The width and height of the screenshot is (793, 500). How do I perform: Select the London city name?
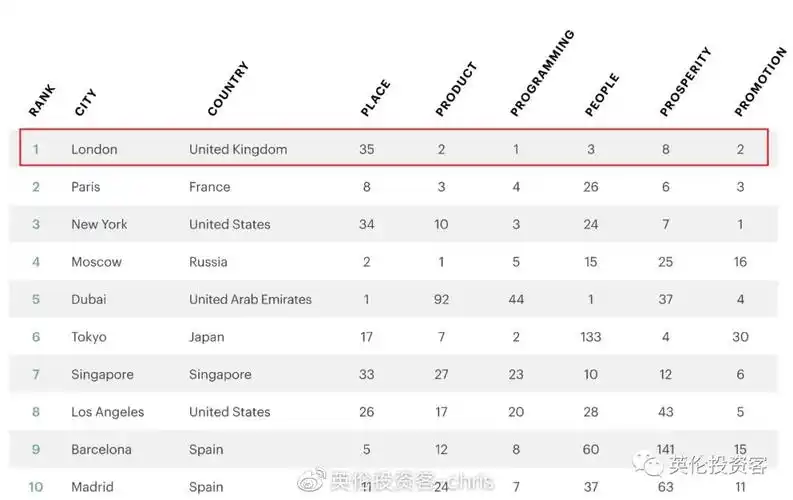coord(94,150)
